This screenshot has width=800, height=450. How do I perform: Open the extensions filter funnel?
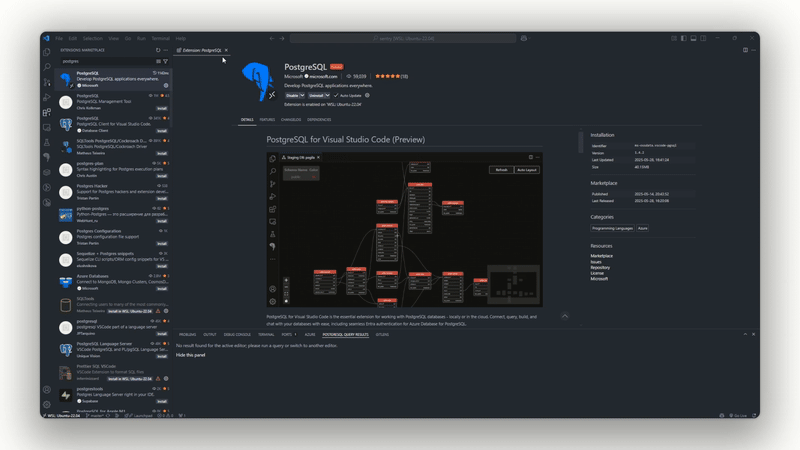pyautogui.click(x=165, y=61)
